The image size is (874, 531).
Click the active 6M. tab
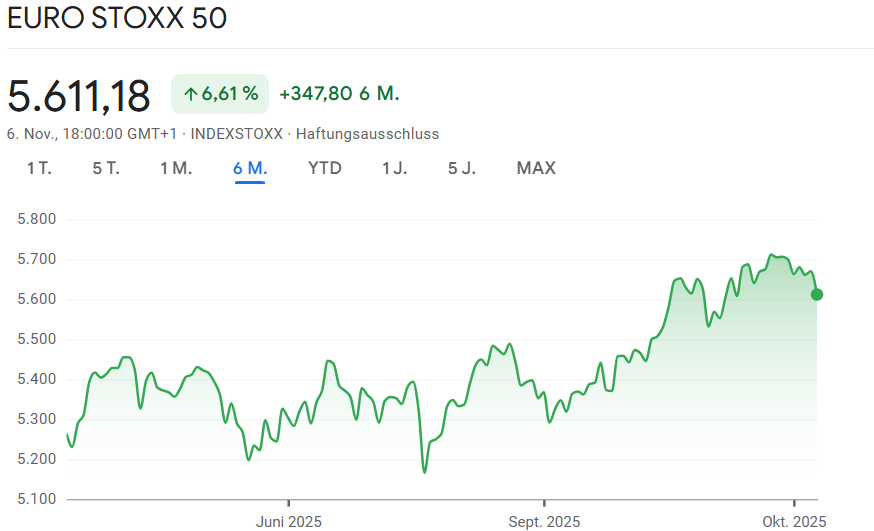pyautogui.click(x=250, y=168)
